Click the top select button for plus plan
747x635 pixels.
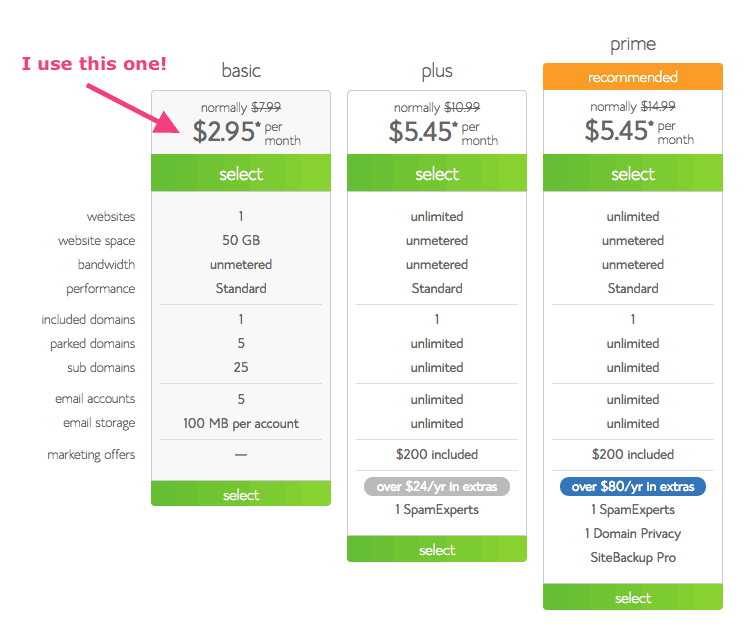coord(437,173)
